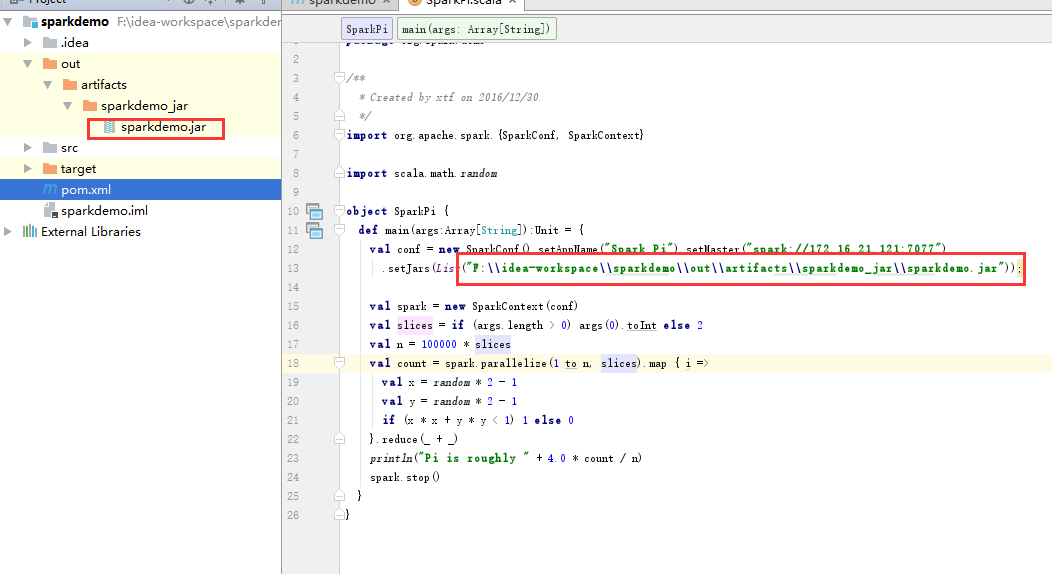Click the fold end marker at line 26
This screenshot has width=1052, height=574.
(339, 514)
